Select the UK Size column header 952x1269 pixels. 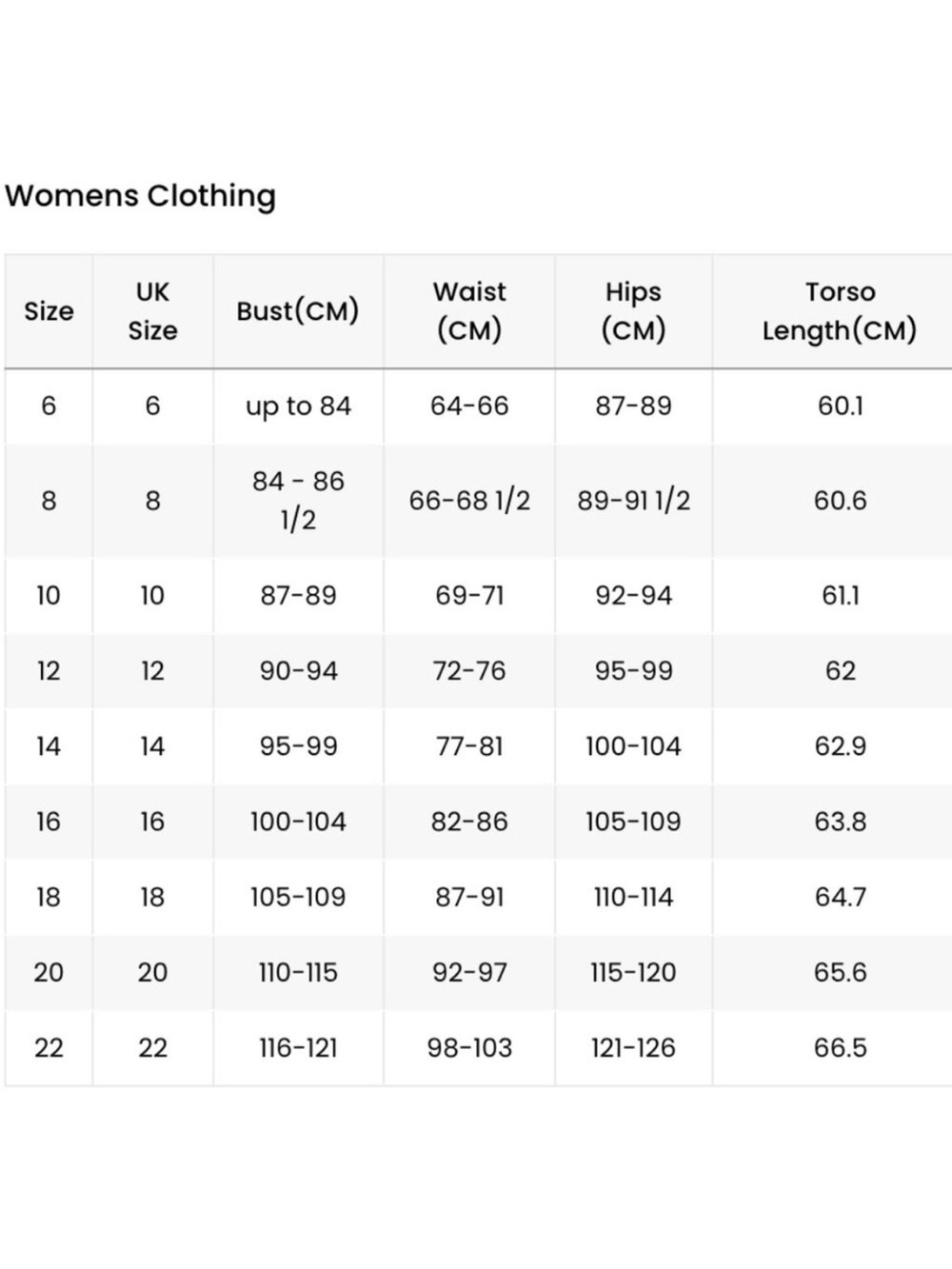click(152, 311)
